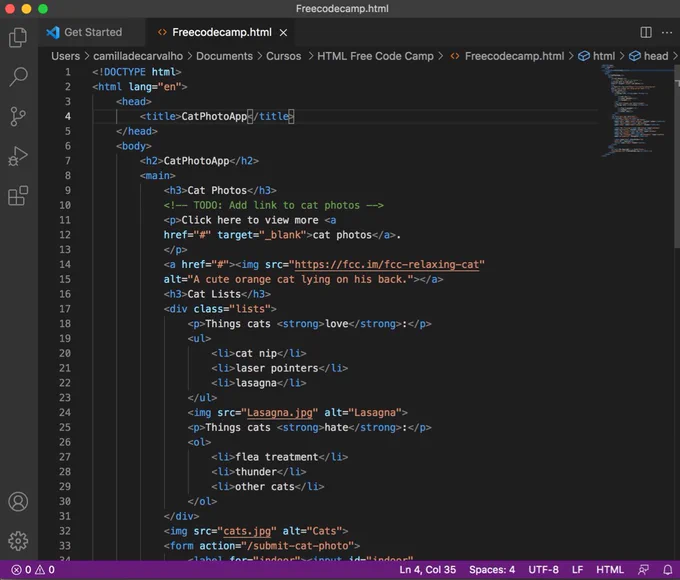The width and height of the screenshot is (680, 580).
Task: Click the 'Cat Lists' h3 text
Action: [x=214, y=294]
